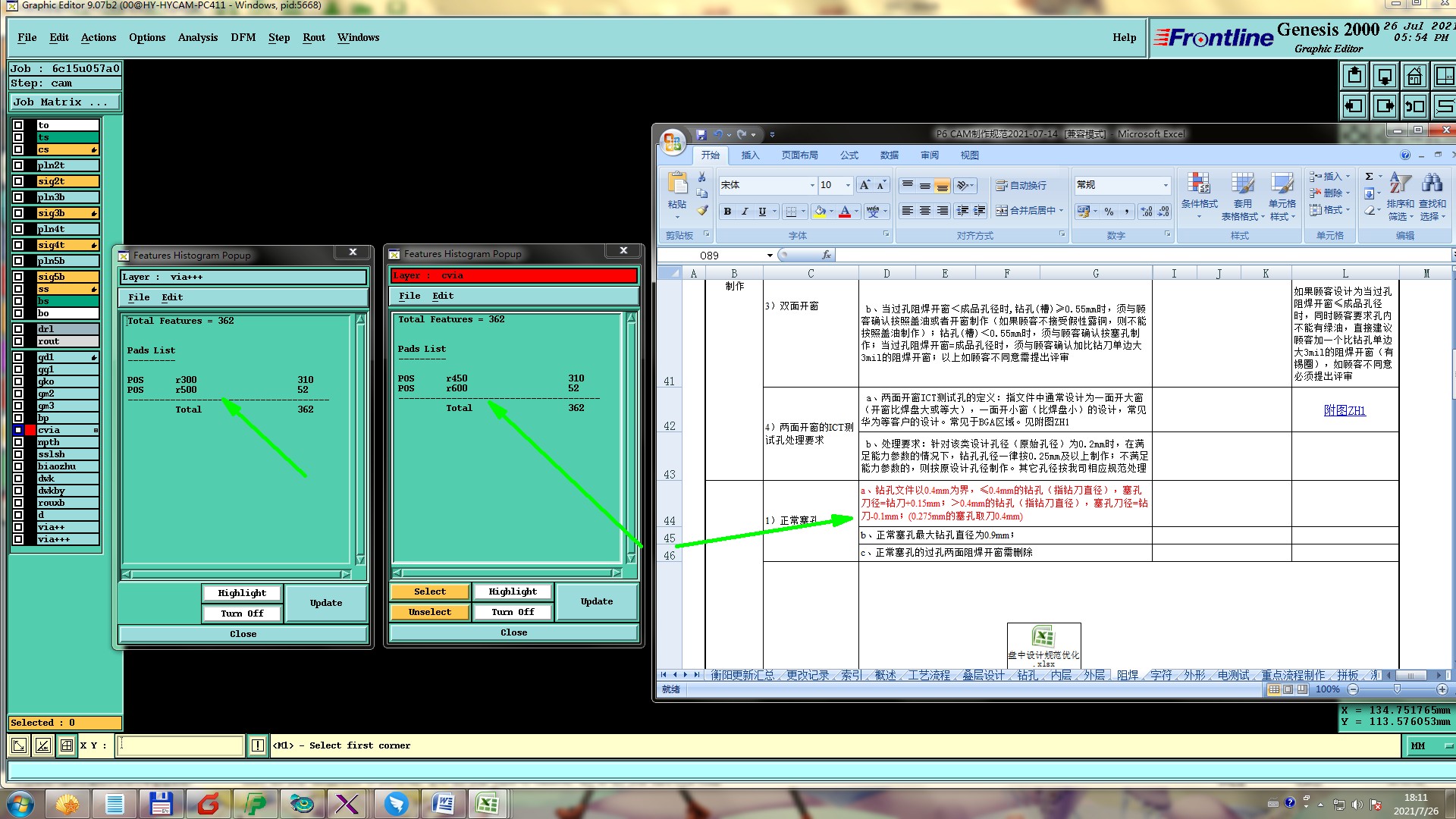This screenshot has height=819, width=1456.
Task: Open the Excel app from Windows taskbar
Action: [x=487, y=803]
